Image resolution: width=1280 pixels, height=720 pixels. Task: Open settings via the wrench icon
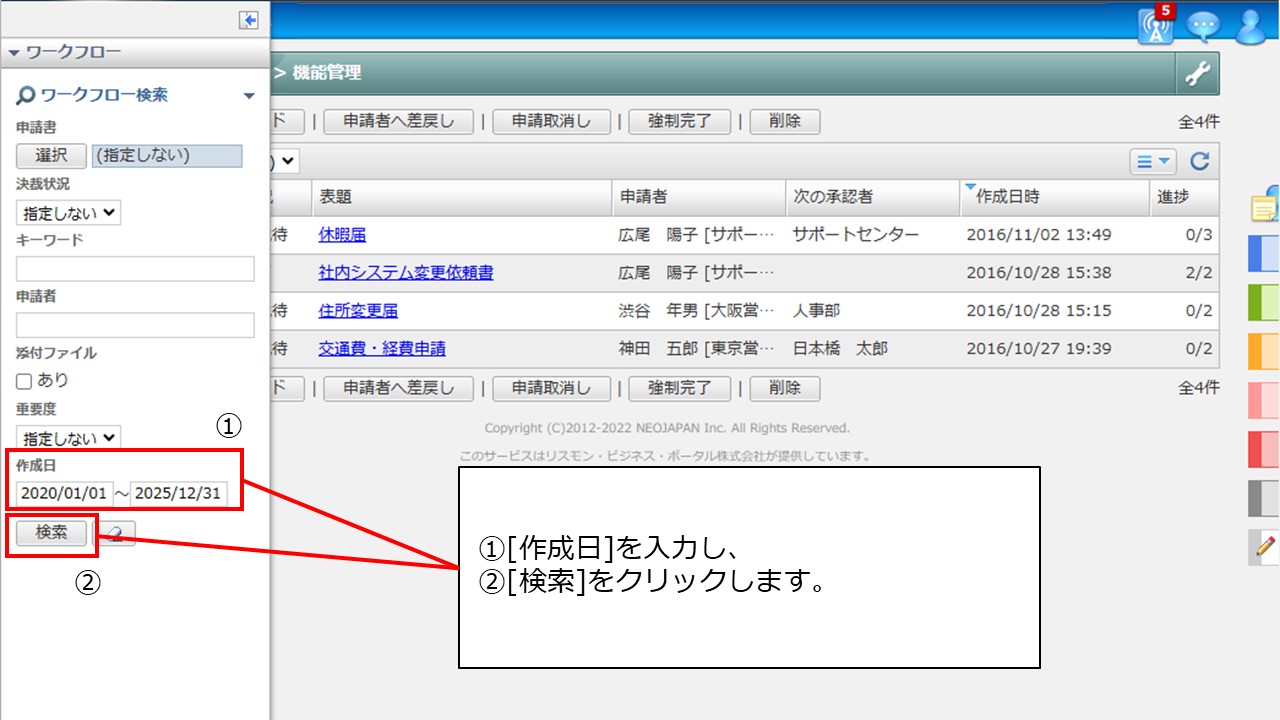tap(1197, 73)
